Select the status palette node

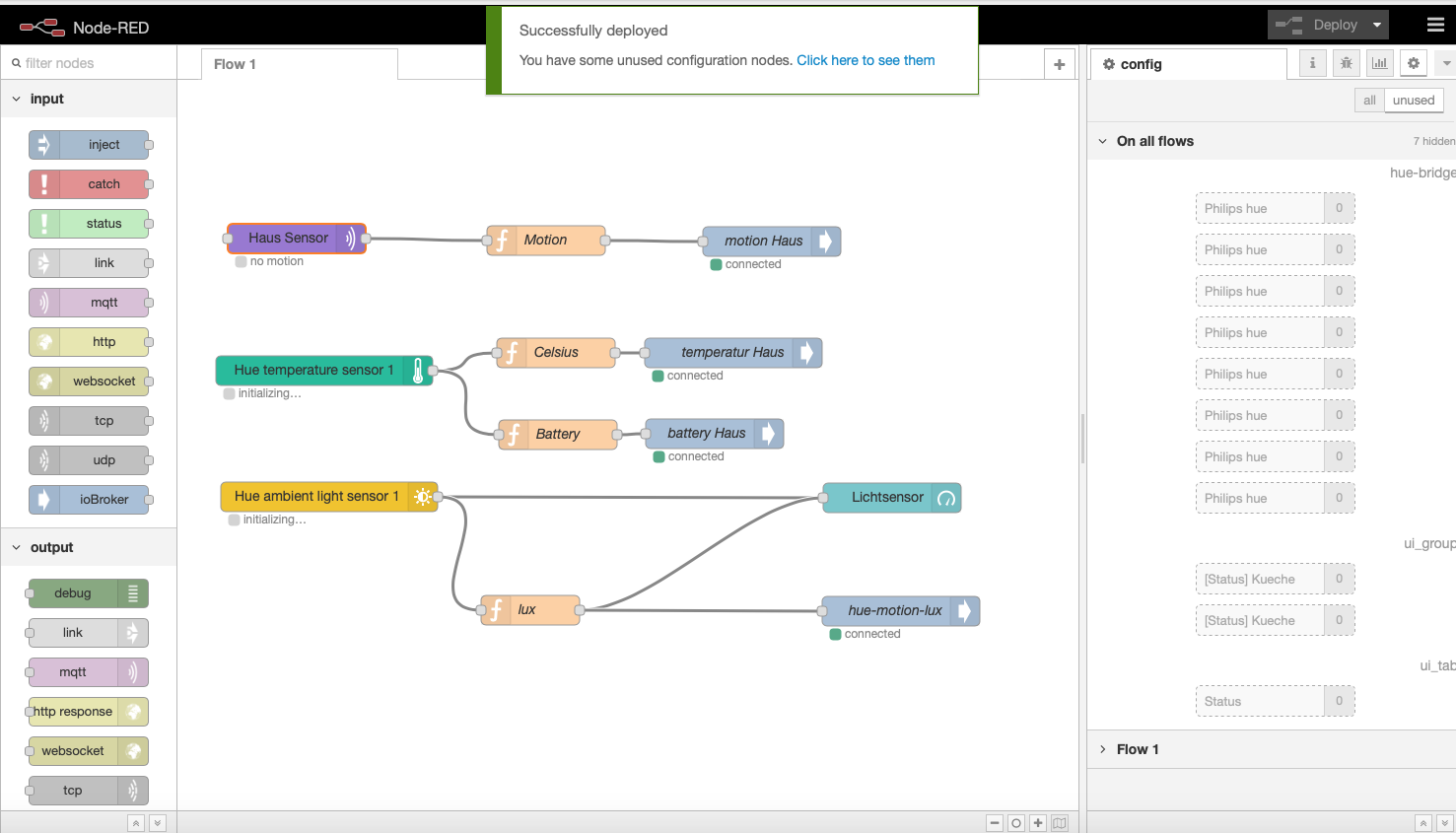90,224
